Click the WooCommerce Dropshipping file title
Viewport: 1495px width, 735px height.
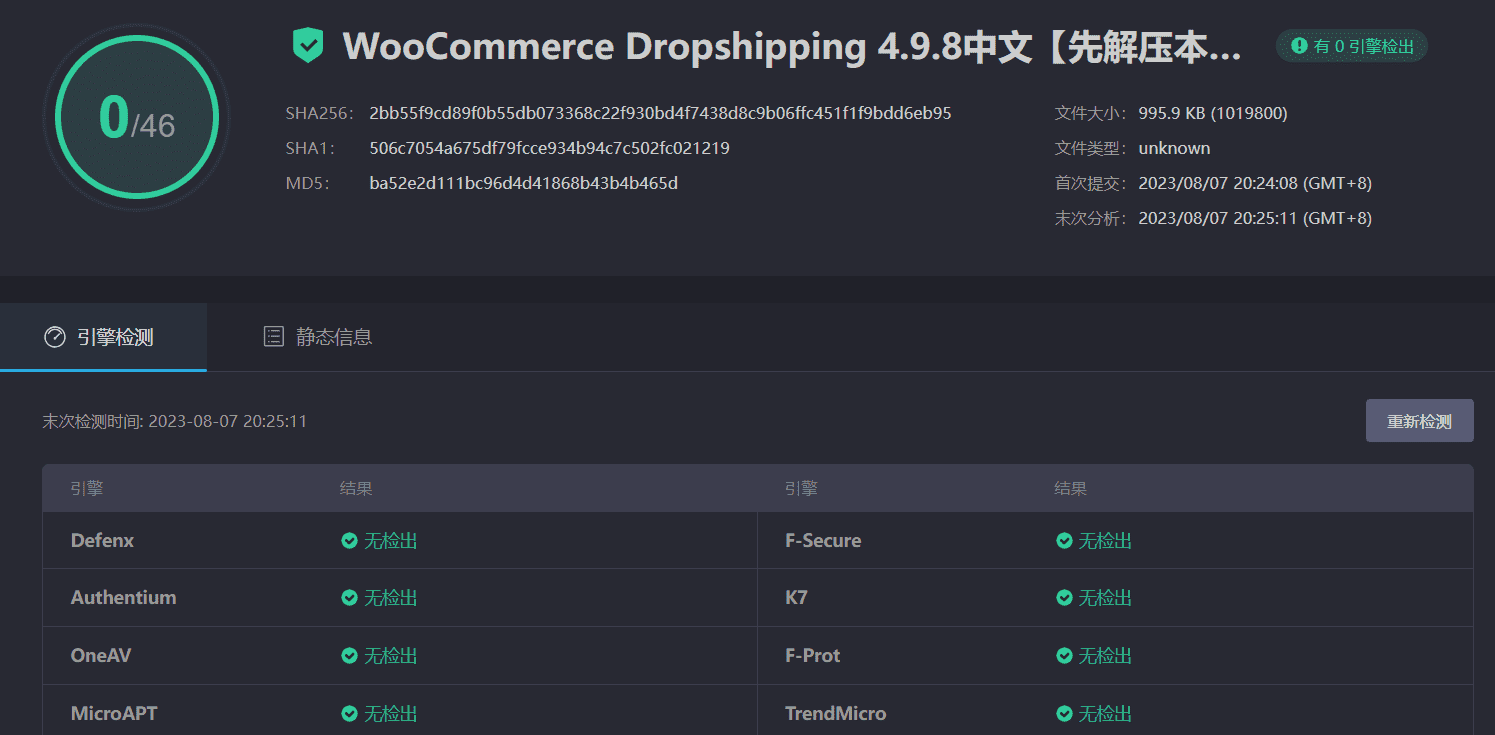pos(792,47)
